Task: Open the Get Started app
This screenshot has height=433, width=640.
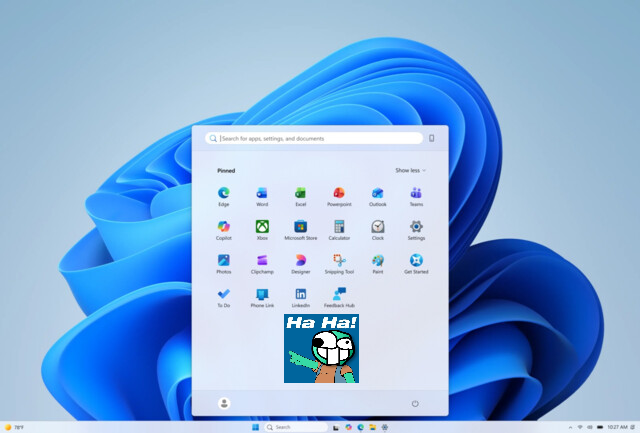Action: (x=416, y=264)
